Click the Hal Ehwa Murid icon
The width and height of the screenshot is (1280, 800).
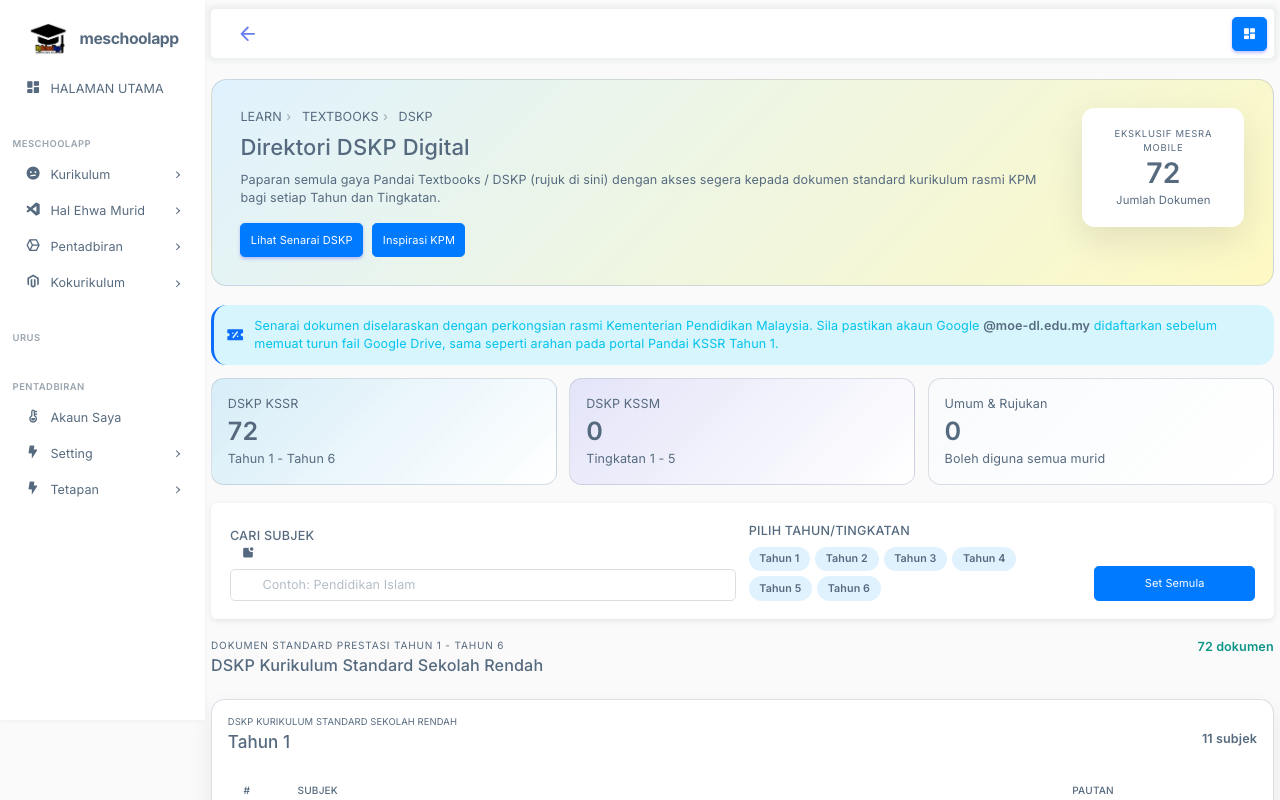pos(33,210)
